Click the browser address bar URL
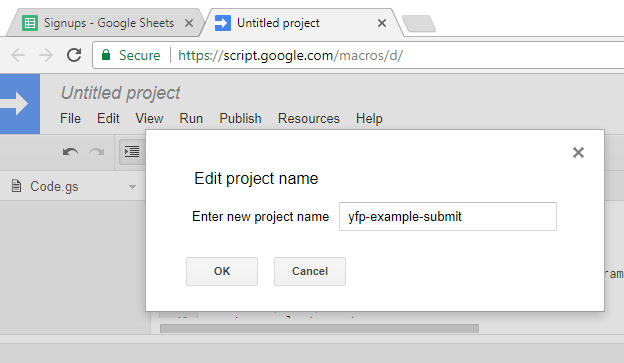 tap(291, 55)
